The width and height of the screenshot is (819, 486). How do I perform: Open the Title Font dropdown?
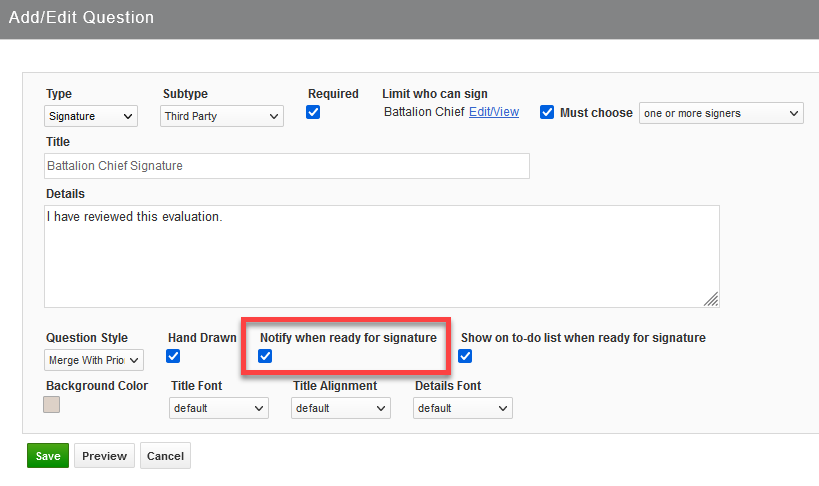219,408
